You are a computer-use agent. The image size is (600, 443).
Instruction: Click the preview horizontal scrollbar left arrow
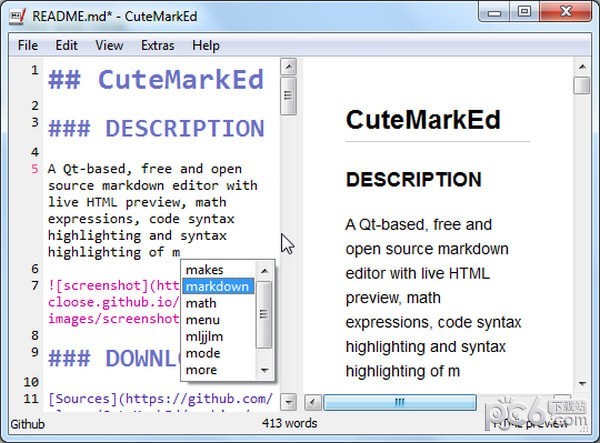313,402
